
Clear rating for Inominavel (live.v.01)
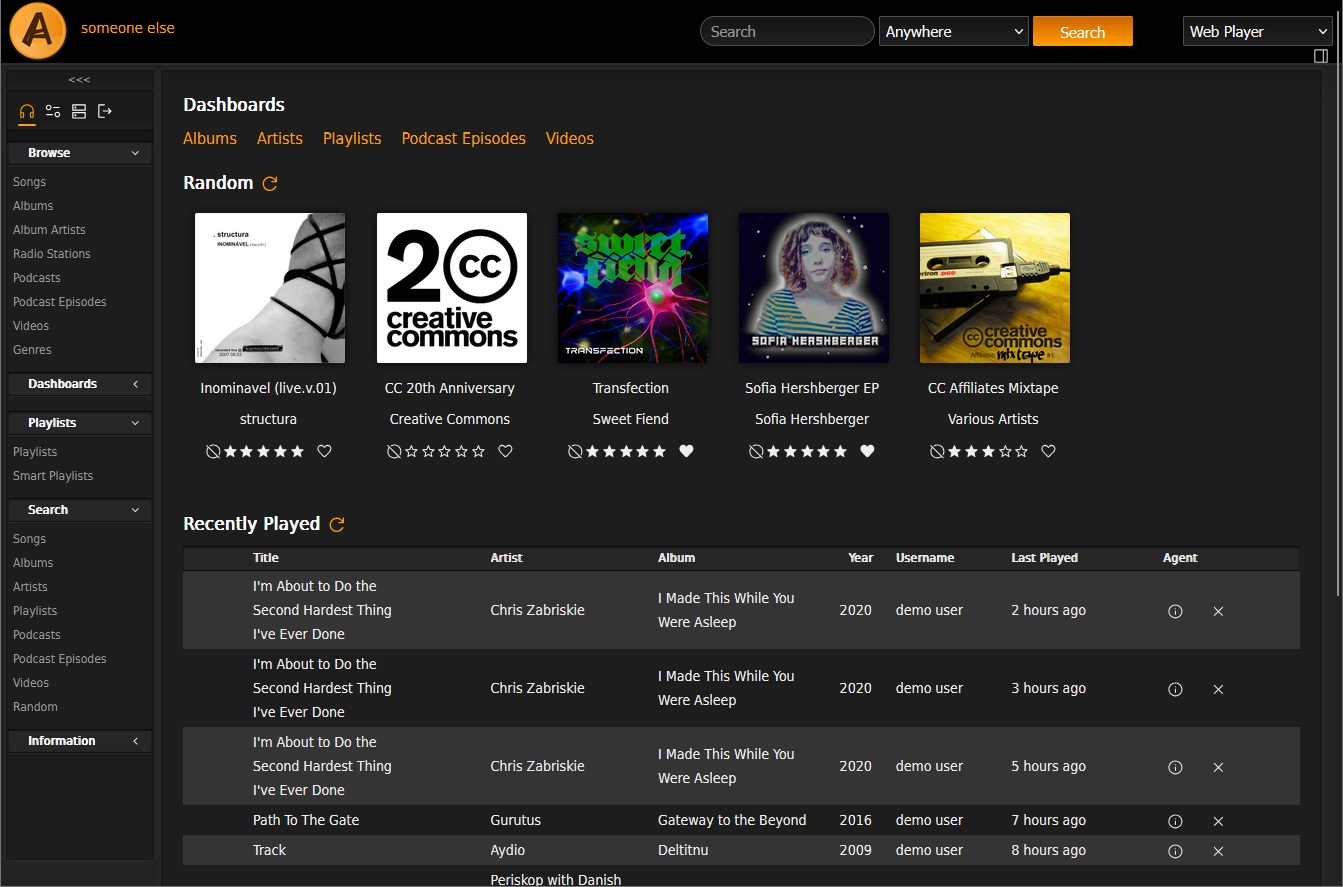click(x=213, y=451)
